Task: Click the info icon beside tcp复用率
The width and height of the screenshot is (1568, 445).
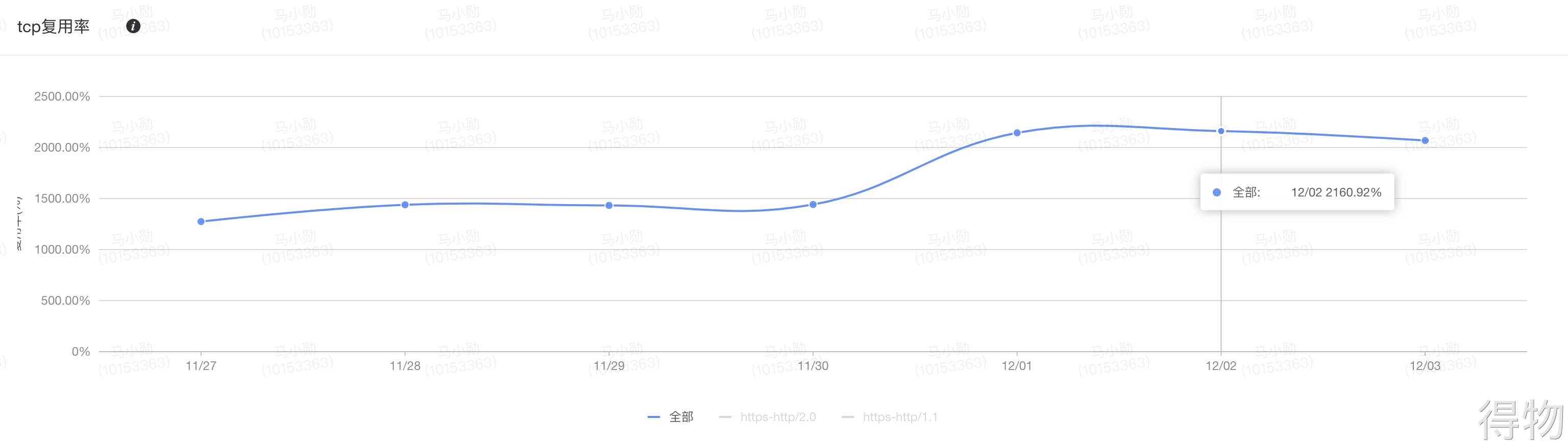Action: 133,26
